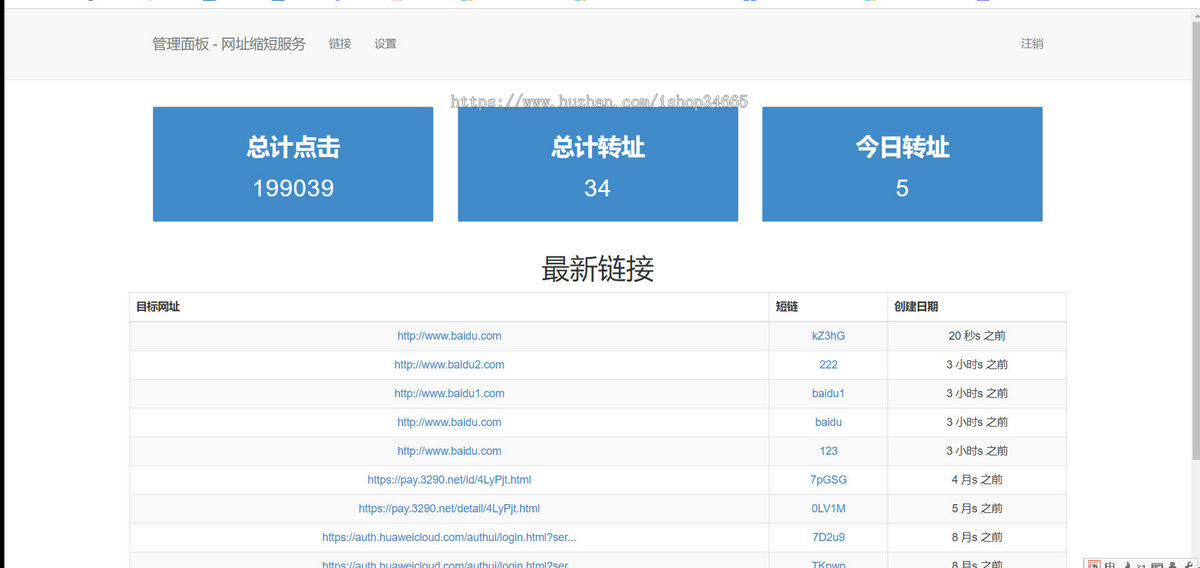Open huaweicloud login link in the 7D2u9 row
This screenshot has height=568, width=1200.
coord(449,538)
